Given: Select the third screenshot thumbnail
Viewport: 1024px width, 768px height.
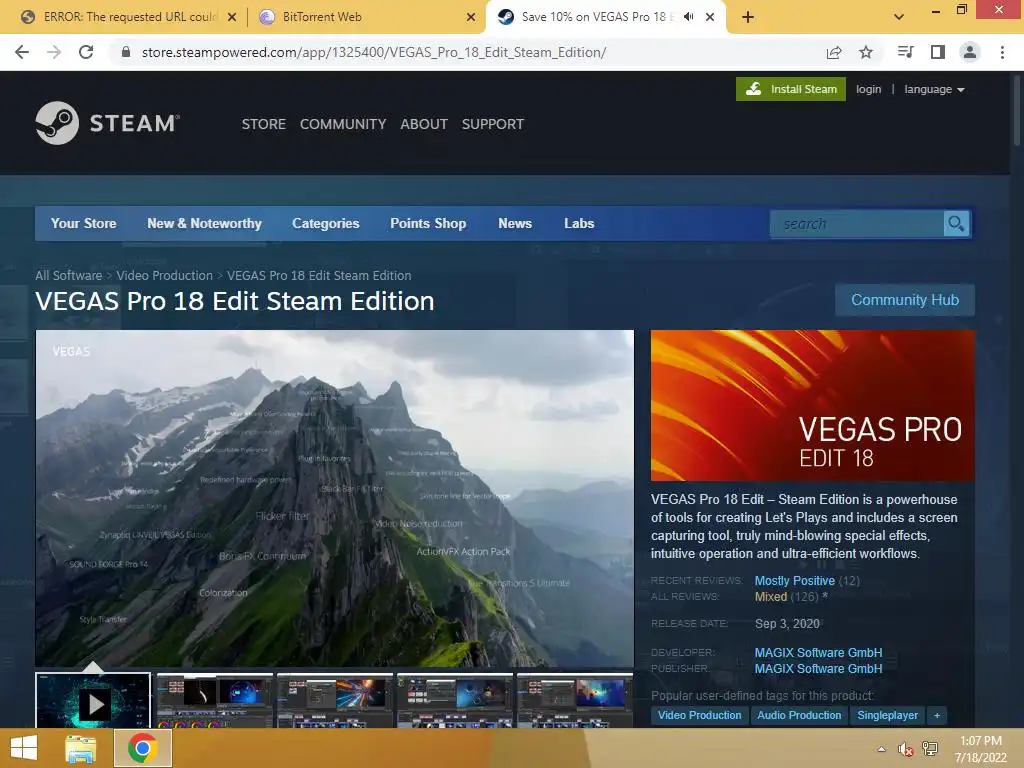Looking at the screenshot, I should (335, 701).
